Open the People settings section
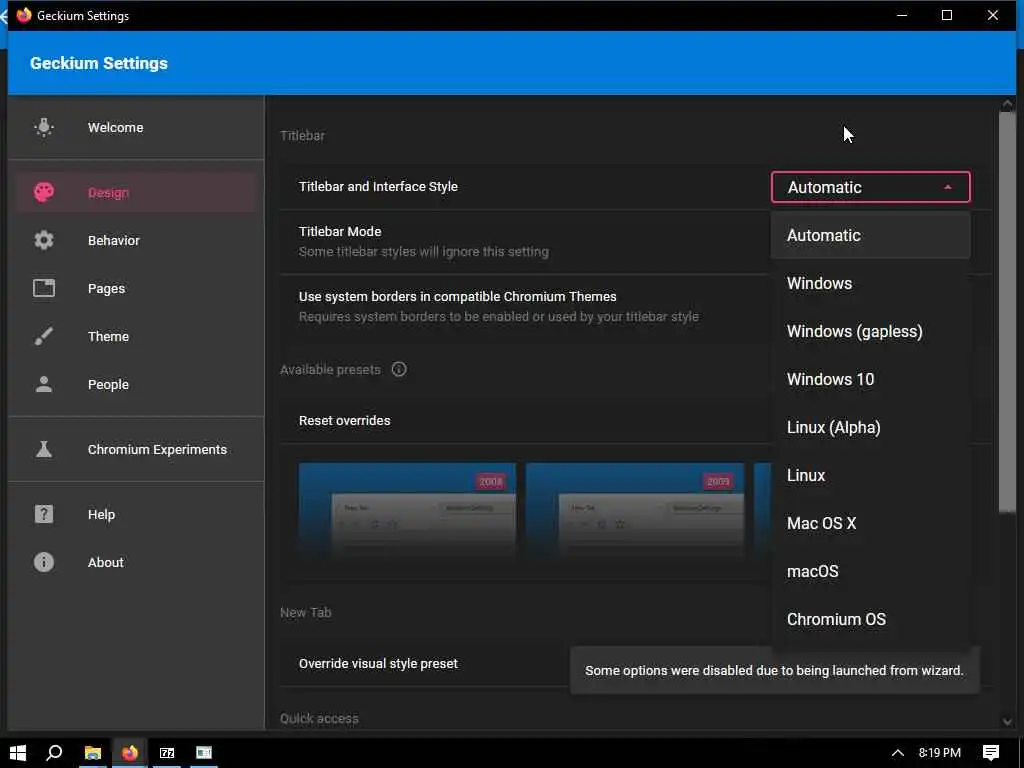The height and width of the screenshot is (768, 1024). (x=136, y=384)
